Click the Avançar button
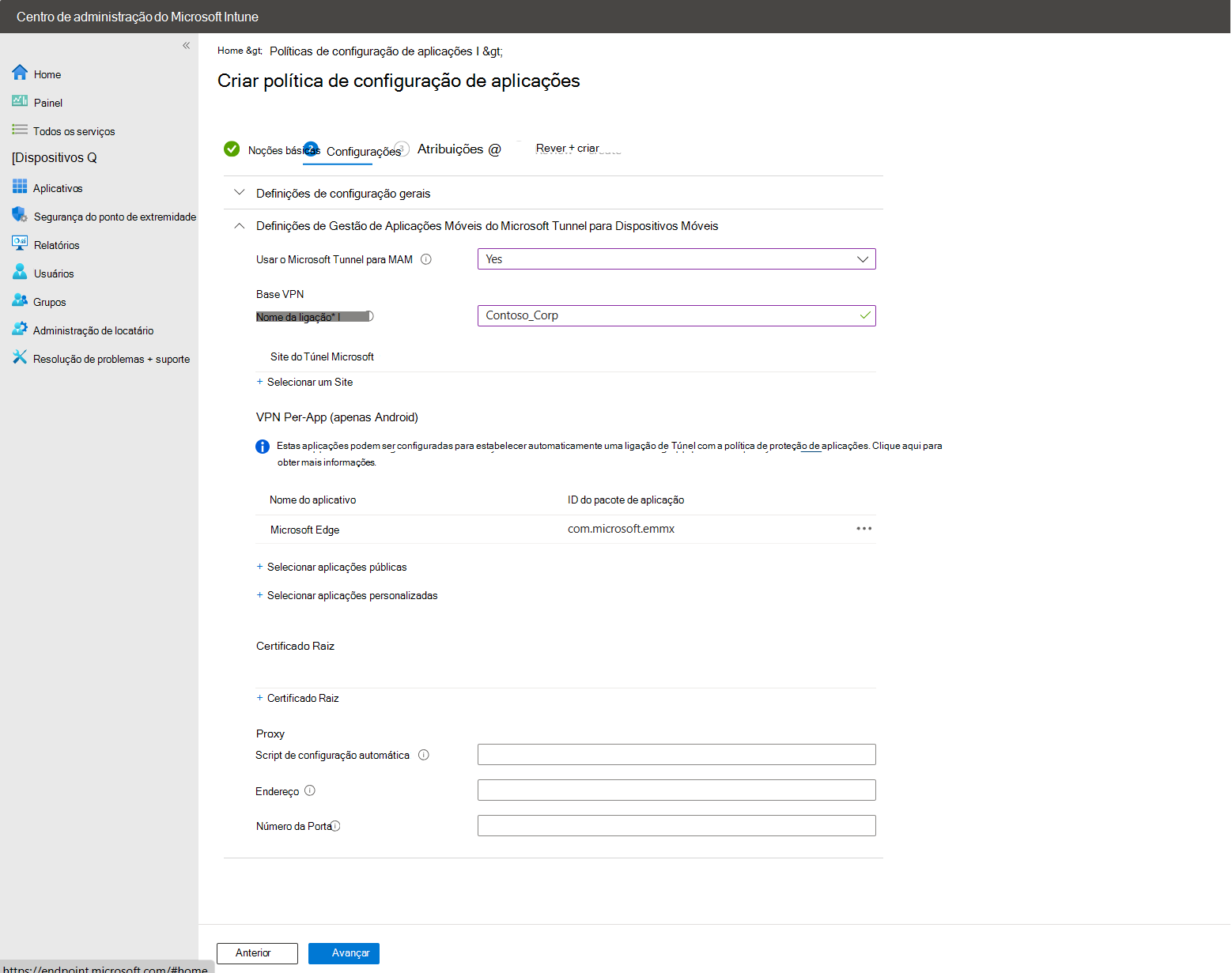This screenshot has width=1232, height=973. coord(344,953)
